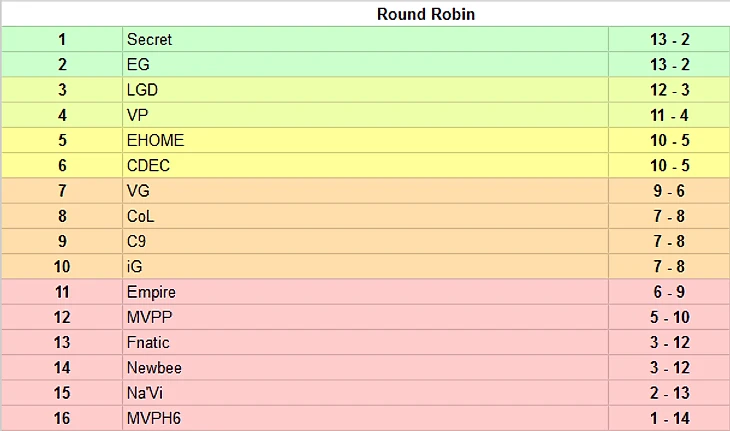730x431 pixels.
Task: Click the CDEC team cell
Action: [149, 166]
